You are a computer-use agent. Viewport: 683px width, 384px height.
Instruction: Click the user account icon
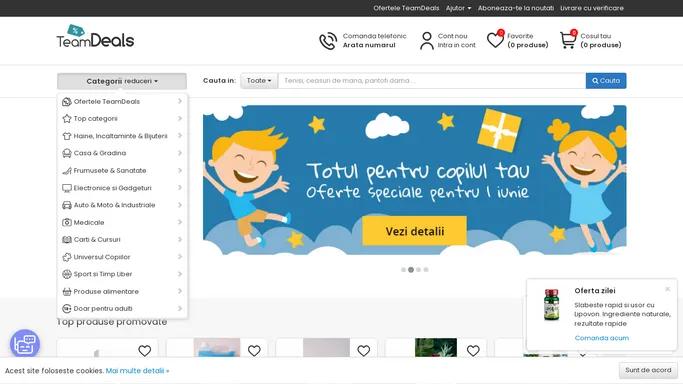point(426,41)
